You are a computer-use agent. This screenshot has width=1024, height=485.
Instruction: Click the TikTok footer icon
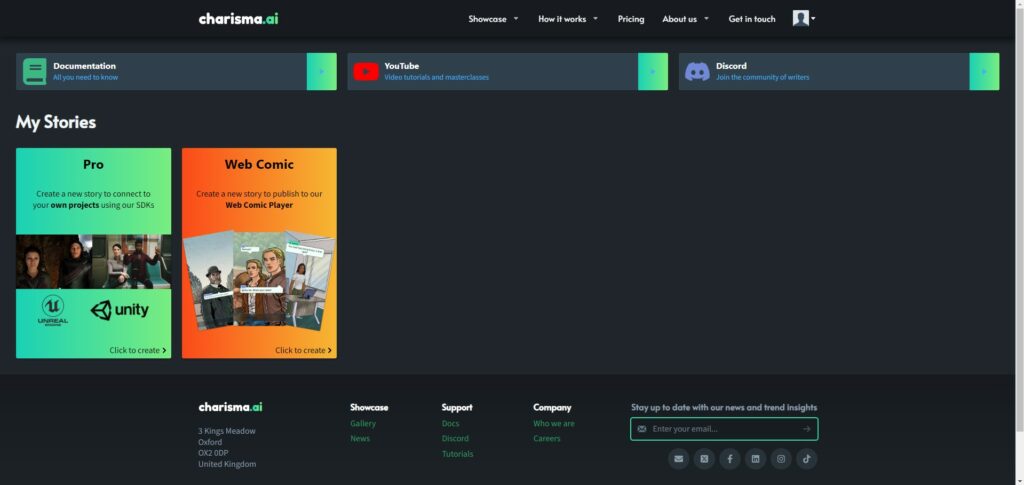[x=807, y=459]
